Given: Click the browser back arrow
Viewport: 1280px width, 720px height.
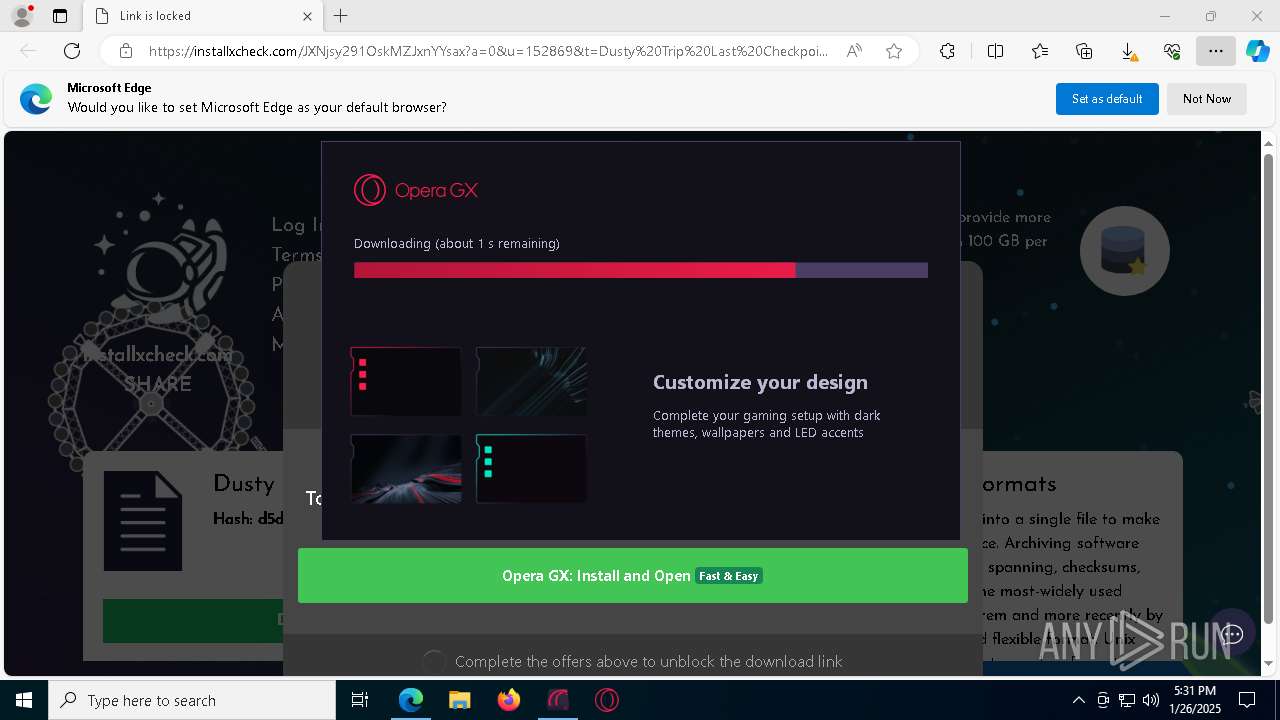Looking at the screenshot, I should pos(28,51).
